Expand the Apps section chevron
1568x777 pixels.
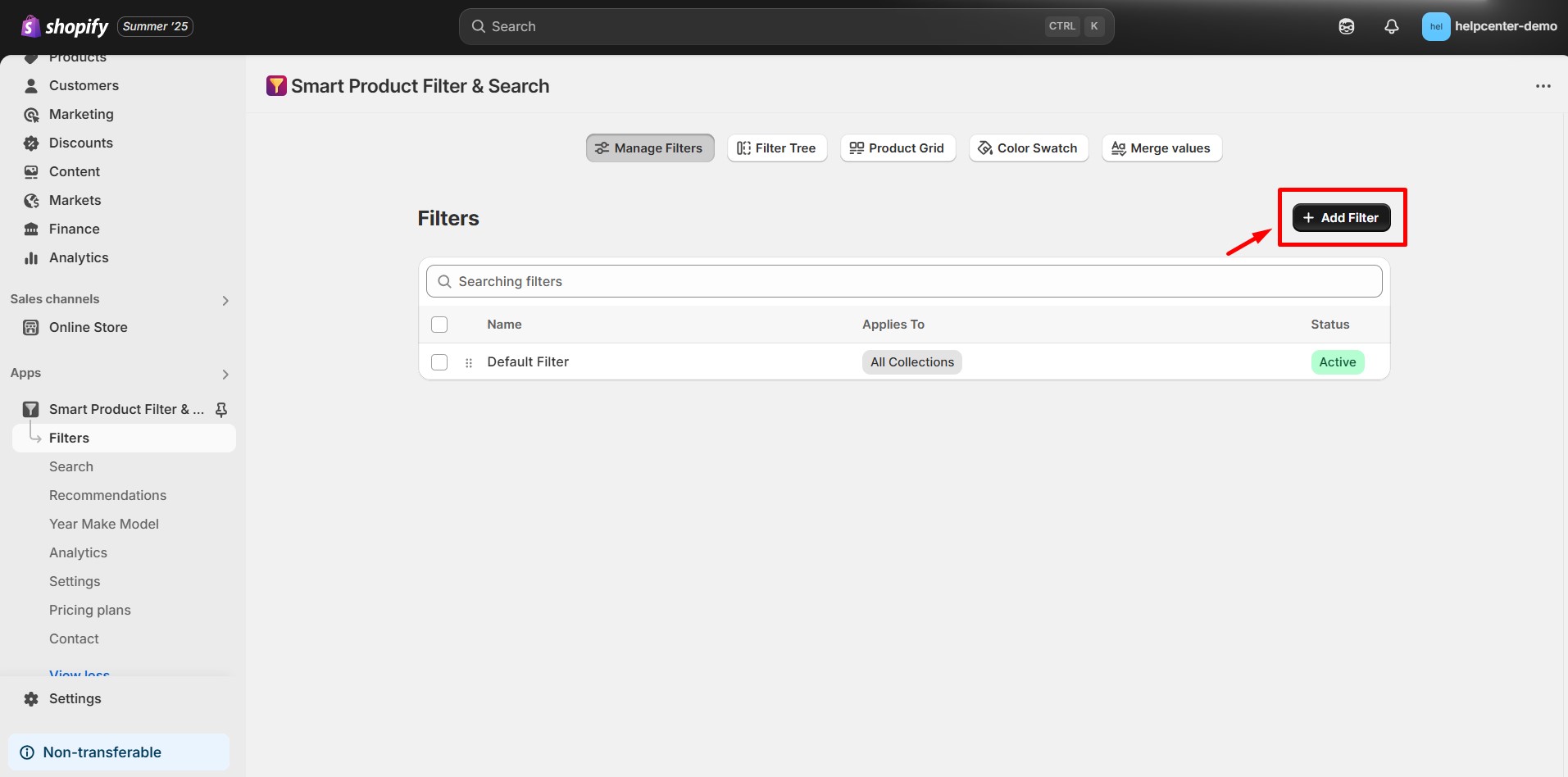point(225,374)
